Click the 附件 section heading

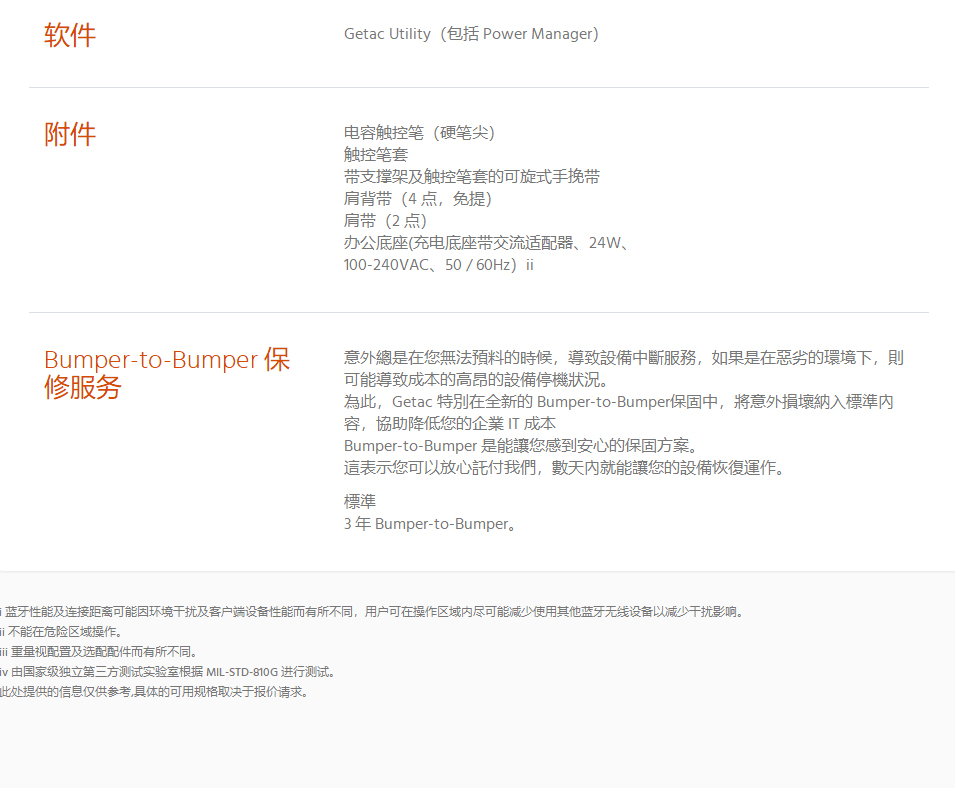coord(69,135)
